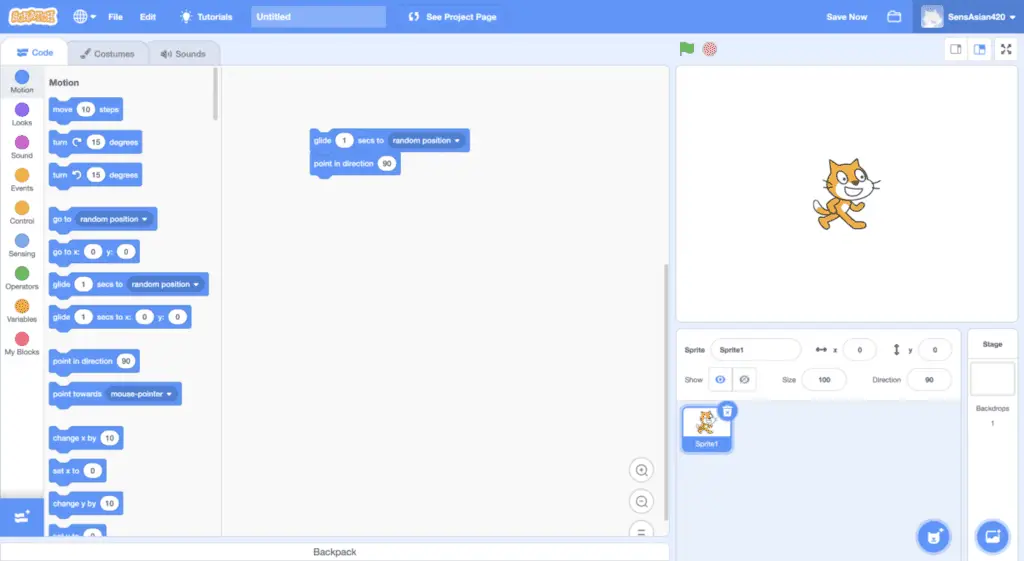Open the SensAsian420 account menu
Screen dimensions: 1024x561
[x=969, y=17]
